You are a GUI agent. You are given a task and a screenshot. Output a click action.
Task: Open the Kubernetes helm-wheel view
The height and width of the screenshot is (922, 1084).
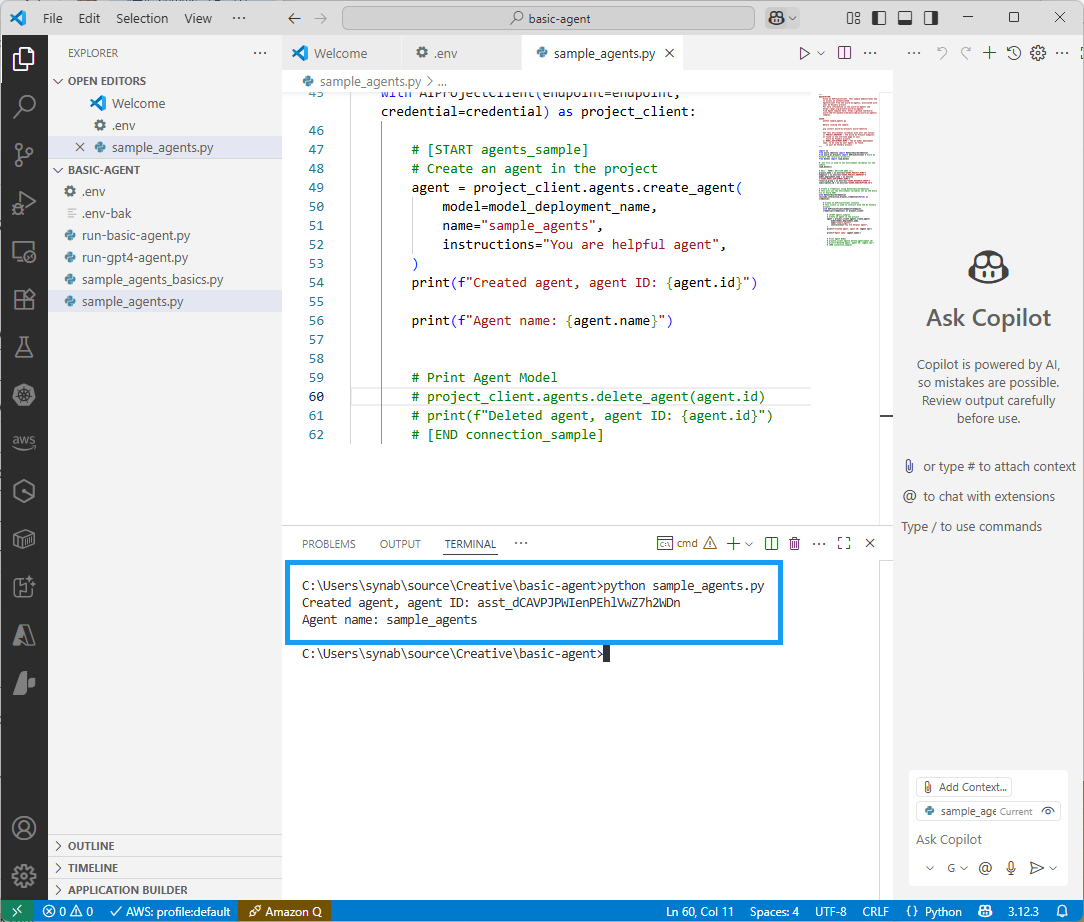click(24, 395)
